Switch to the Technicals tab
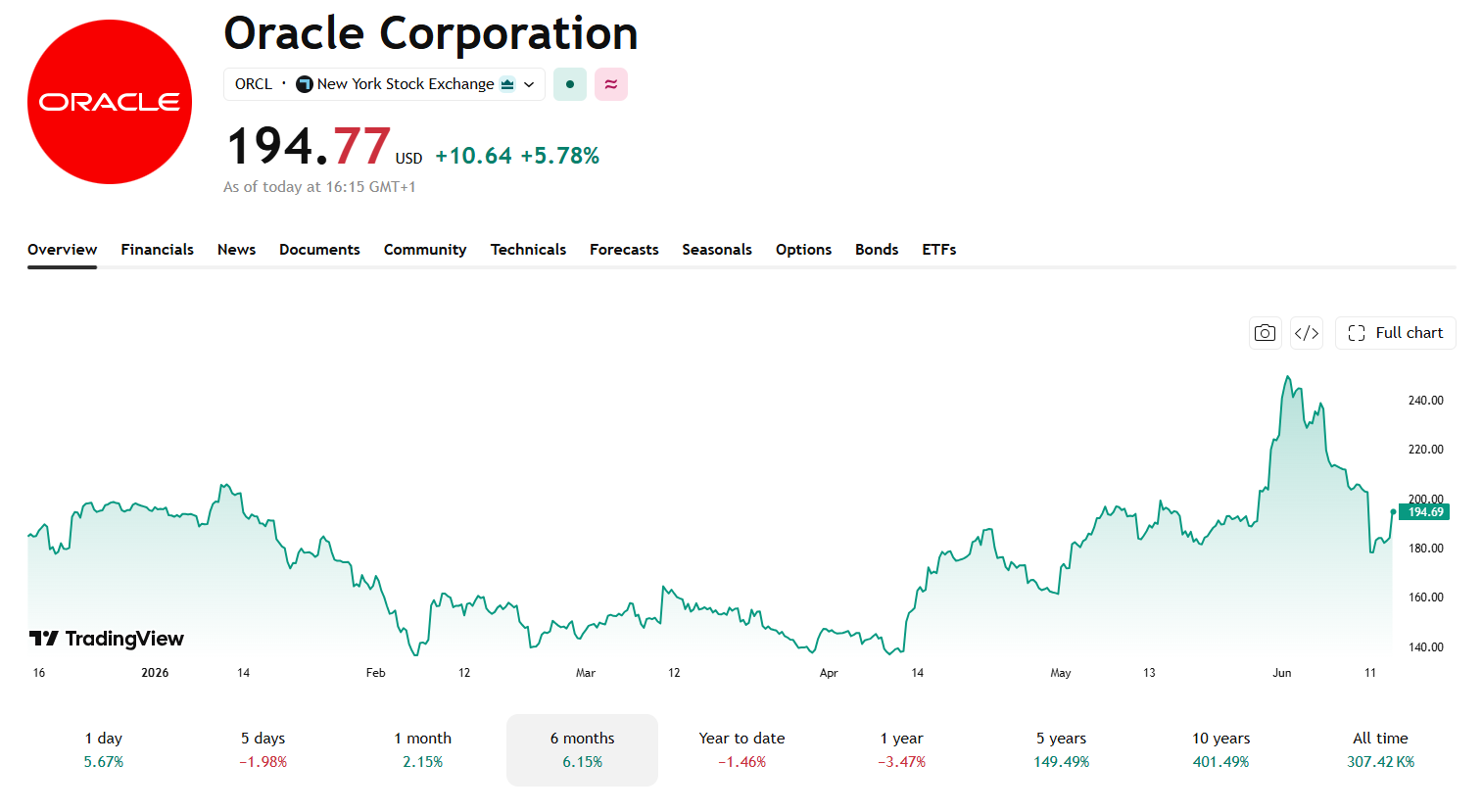Screen dimensions: 1482x812 (529, 250)
